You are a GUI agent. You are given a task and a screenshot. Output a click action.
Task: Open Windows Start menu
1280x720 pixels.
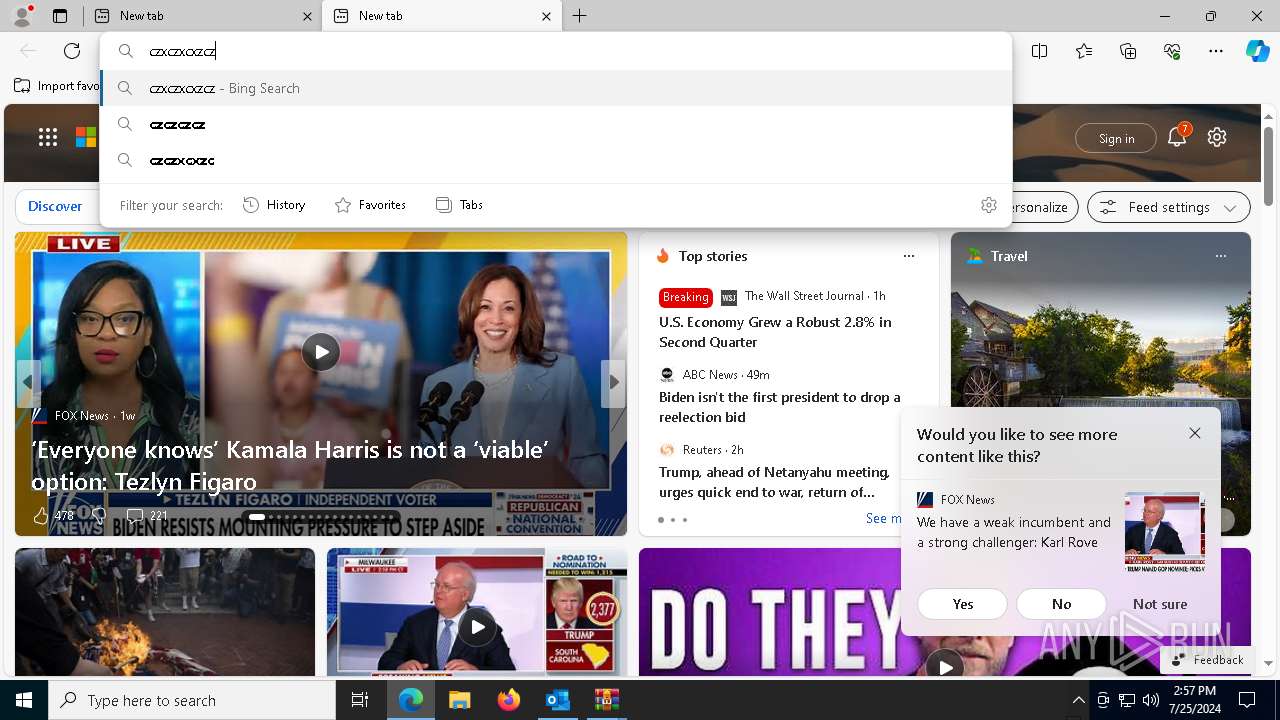[x=24, y=700]
